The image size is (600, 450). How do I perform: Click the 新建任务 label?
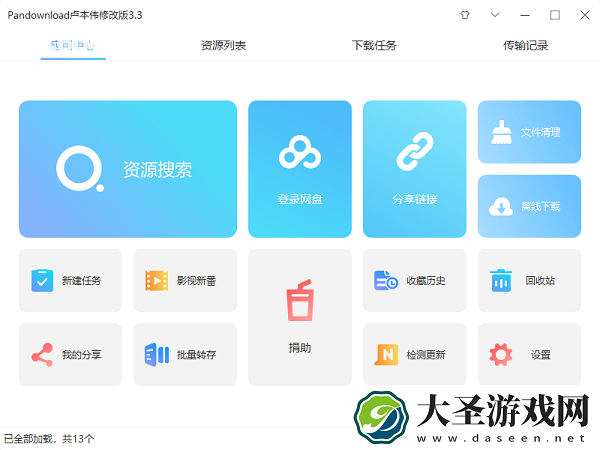[x=82, y=280]
